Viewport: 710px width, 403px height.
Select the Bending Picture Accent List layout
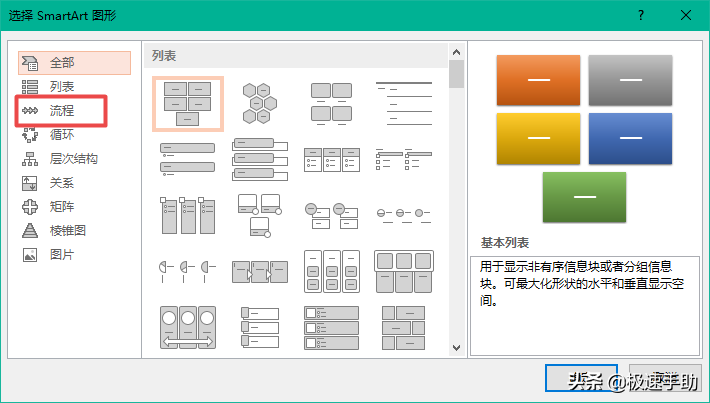259,216
